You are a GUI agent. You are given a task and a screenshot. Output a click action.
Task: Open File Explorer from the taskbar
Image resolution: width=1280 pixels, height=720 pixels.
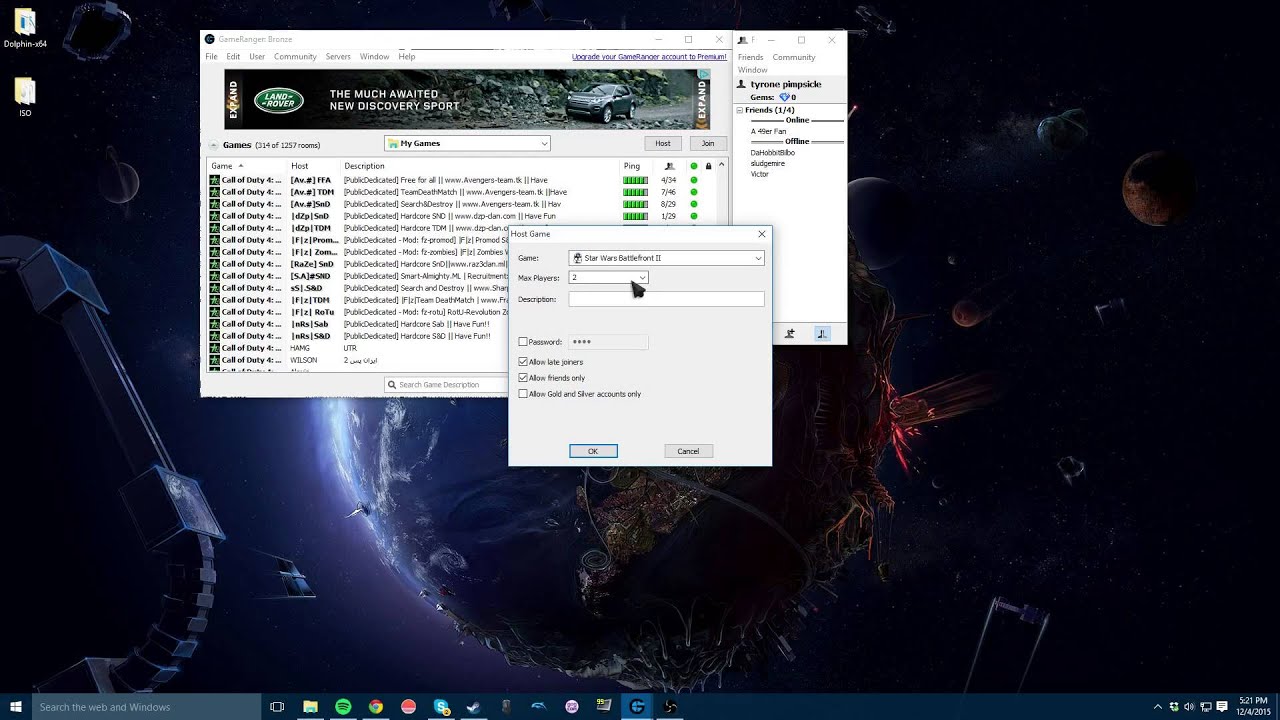[x=311, y=707]
